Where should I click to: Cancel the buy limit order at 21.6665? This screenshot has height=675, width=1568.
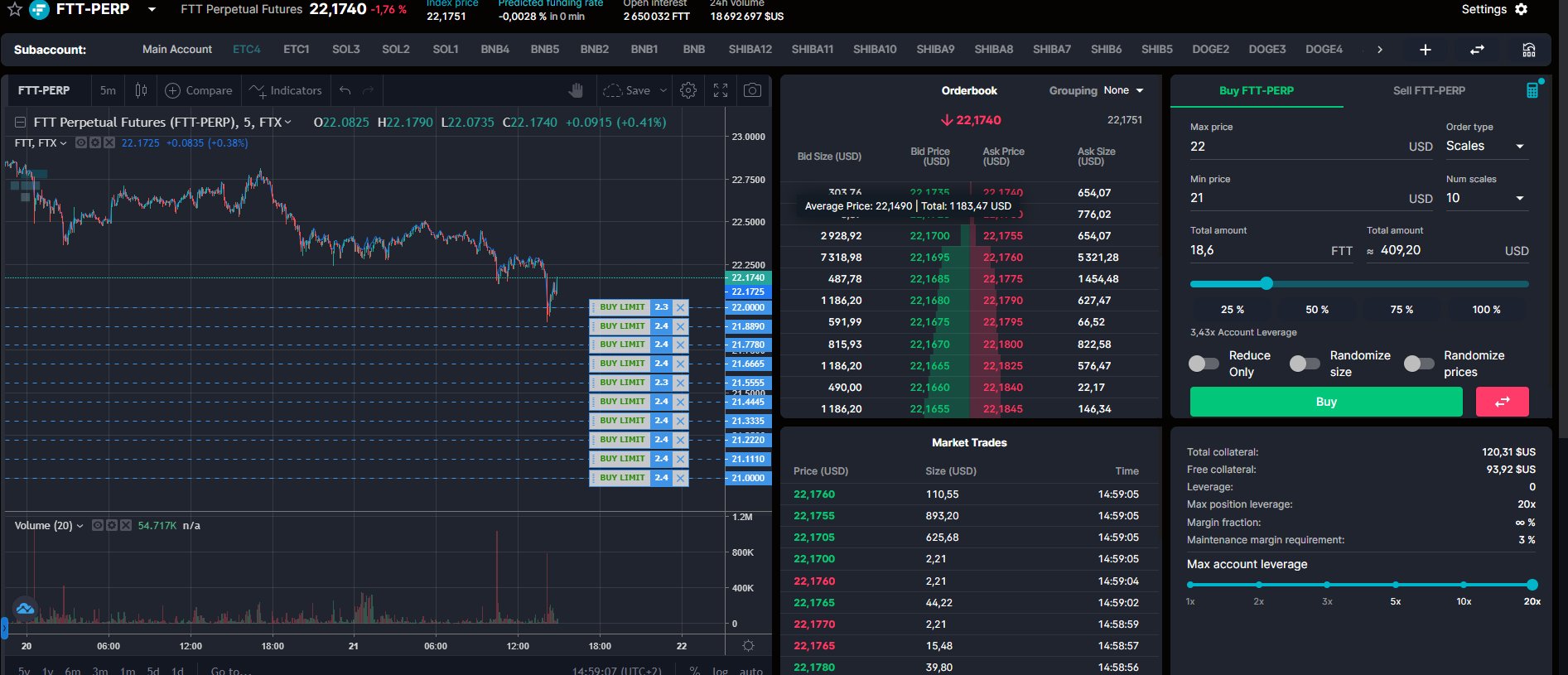[x=680, y=364]
